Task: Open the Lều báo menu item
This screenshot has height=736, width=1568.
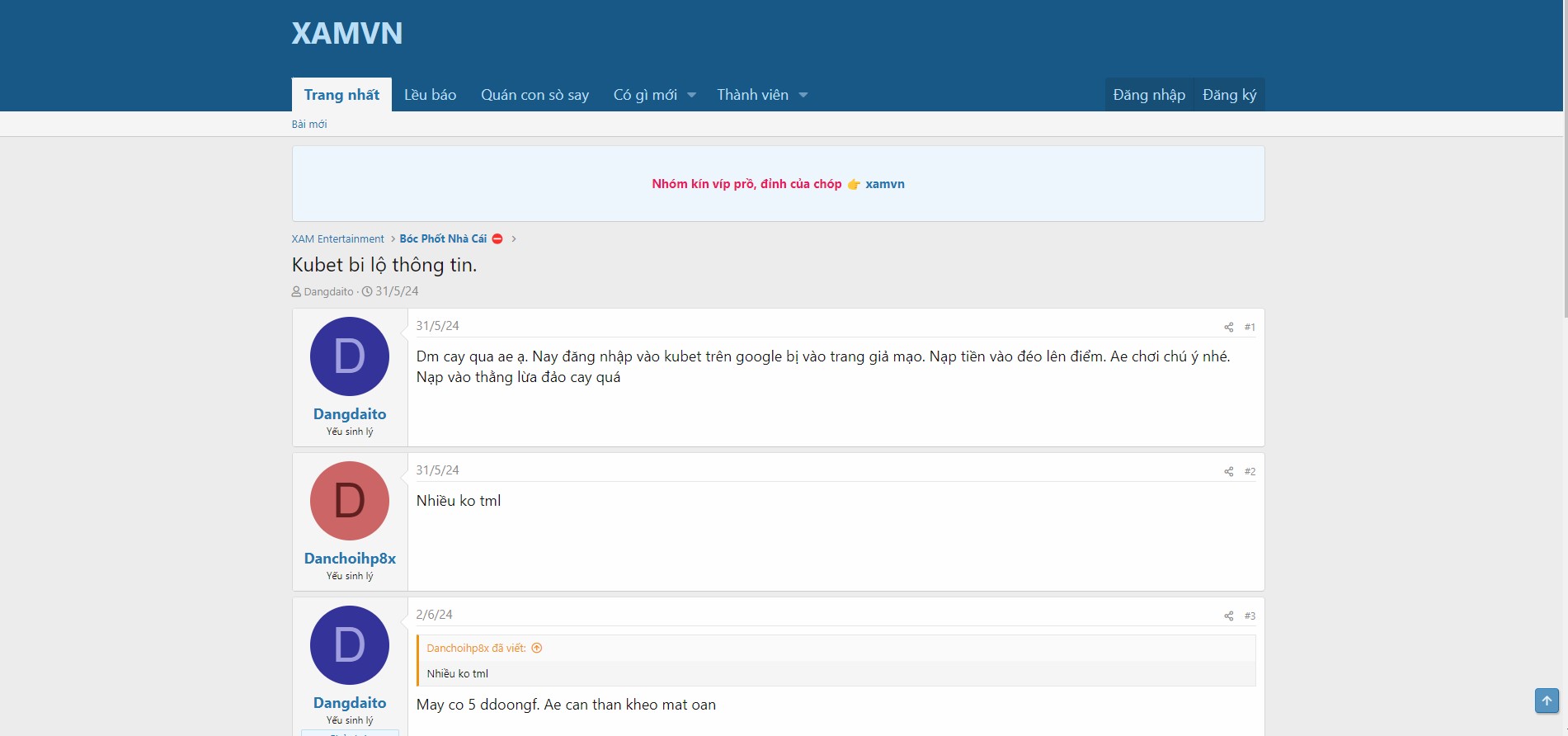Action: coord(430,95)
